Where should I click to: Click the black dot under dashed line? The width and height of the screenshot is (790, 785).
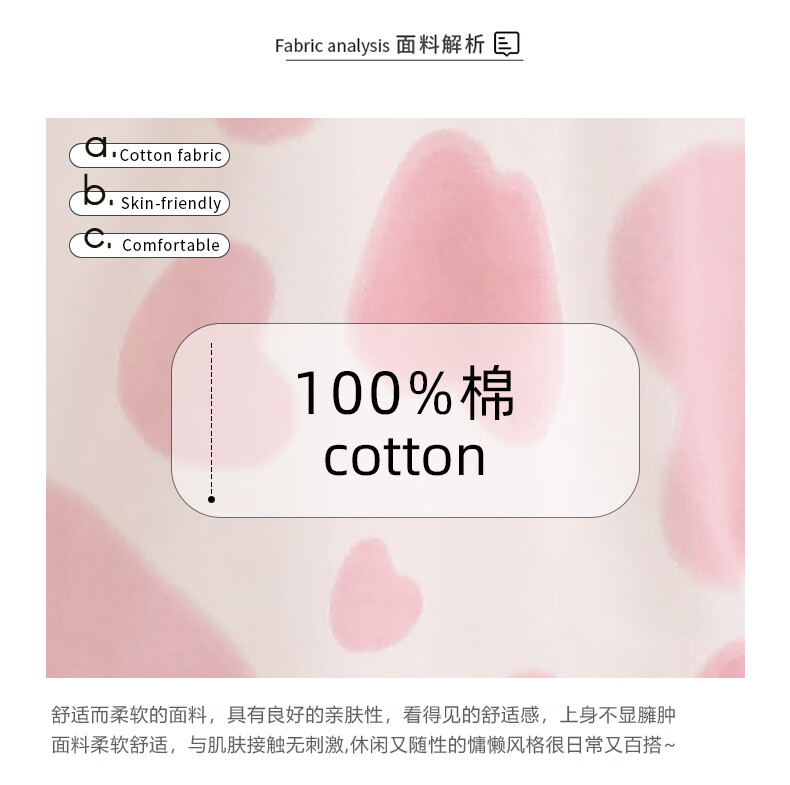[212, 499]
